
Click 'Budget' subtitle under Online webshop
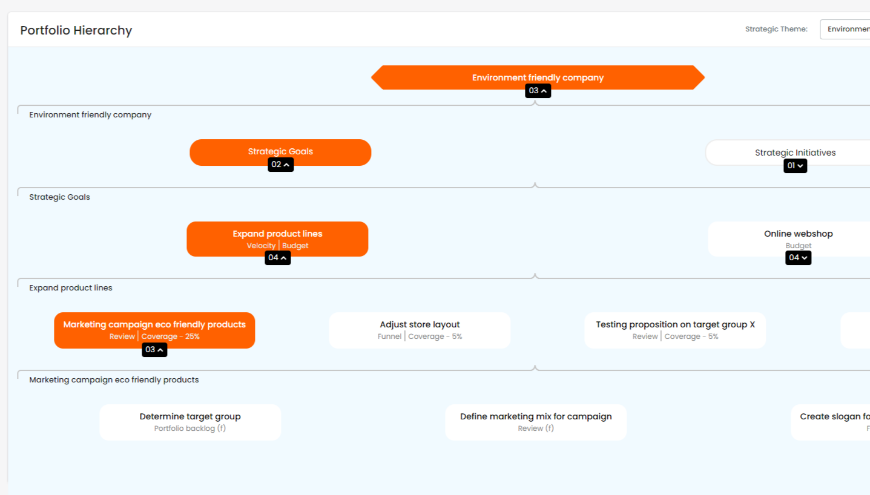[798, 245]
